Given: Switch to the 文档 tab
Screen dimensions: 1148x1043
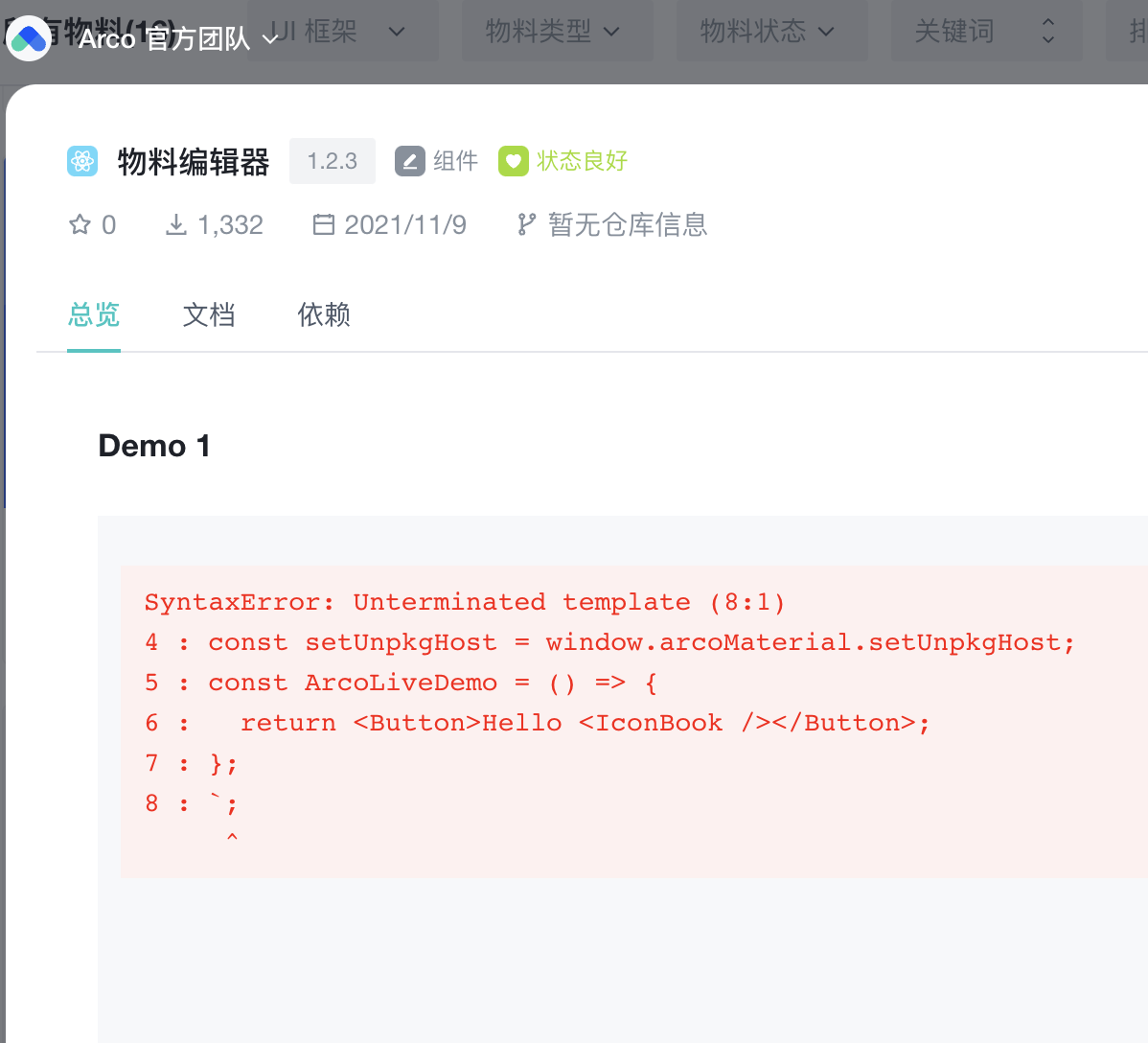Looking at the screenshot, I should click(x=209, y=315).
